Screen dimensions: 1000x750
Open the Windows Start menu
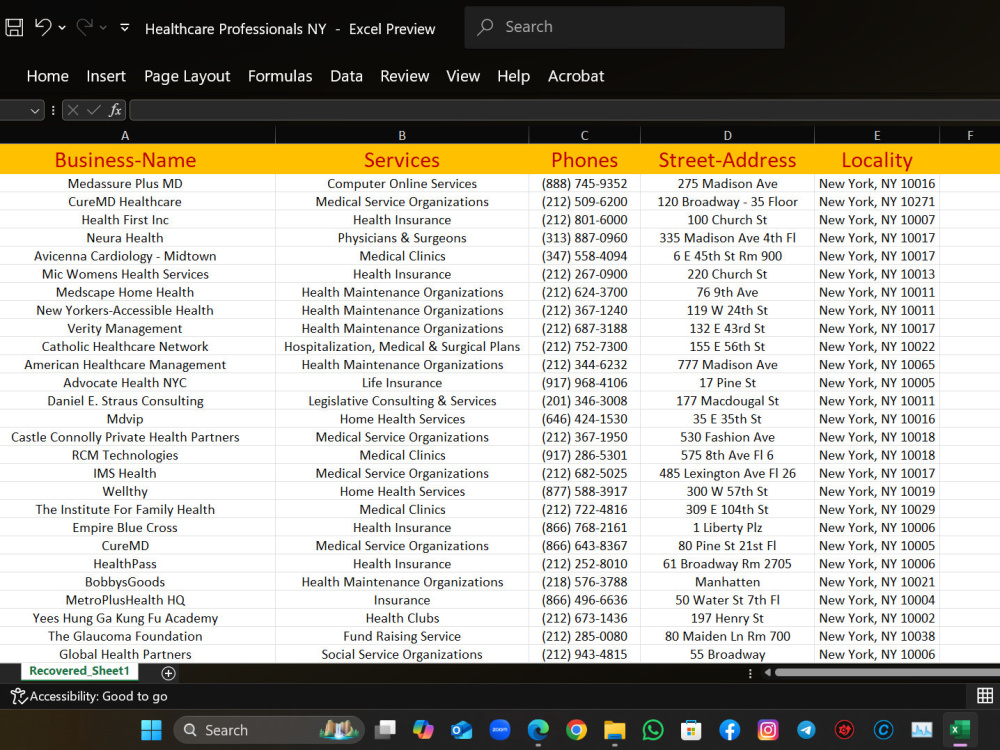(151, 730)
